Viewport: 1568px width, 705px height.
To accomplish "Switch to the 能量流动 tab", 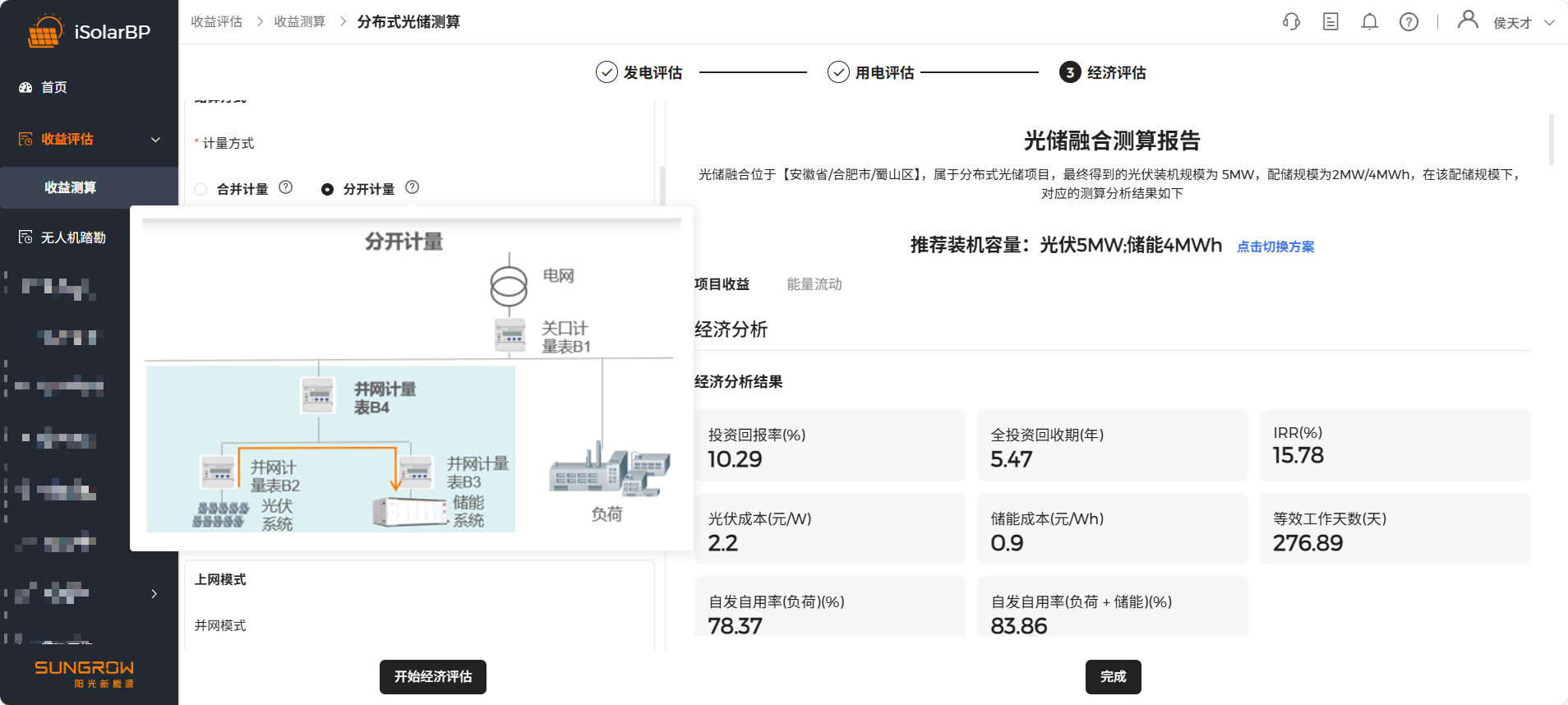I will [x=814, y=284].
